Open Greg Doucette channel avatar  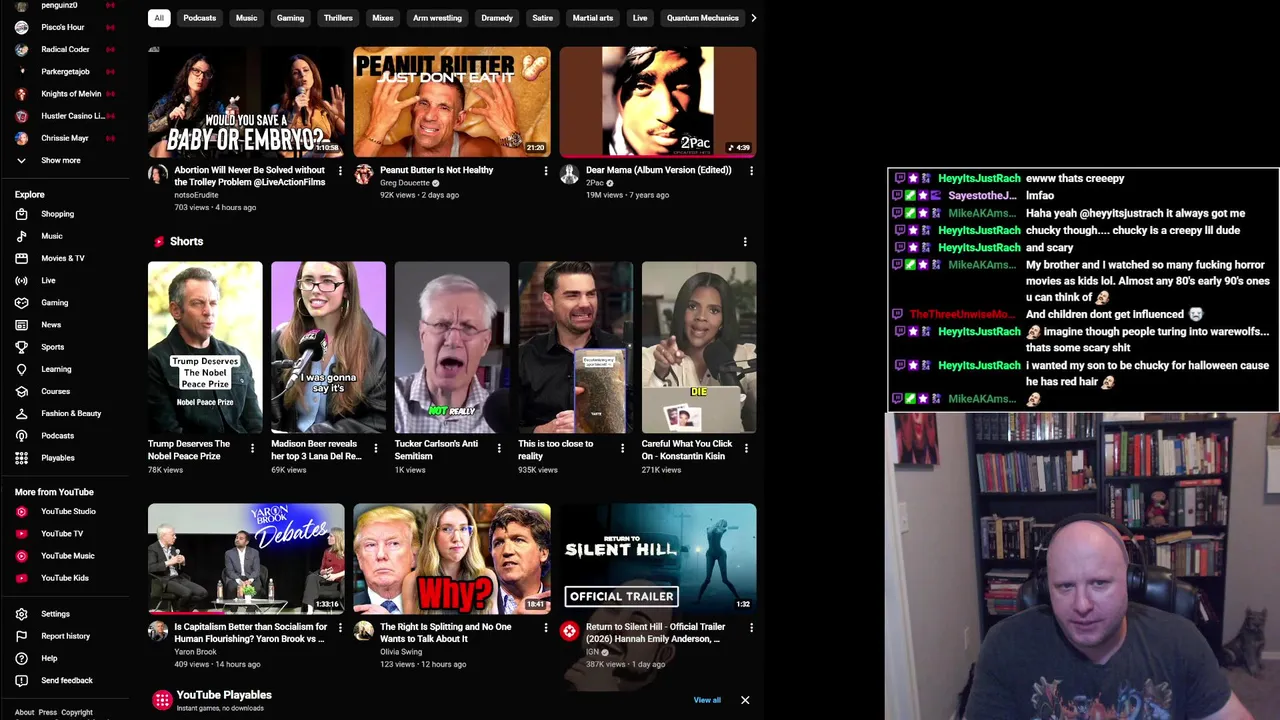(364, 175)
